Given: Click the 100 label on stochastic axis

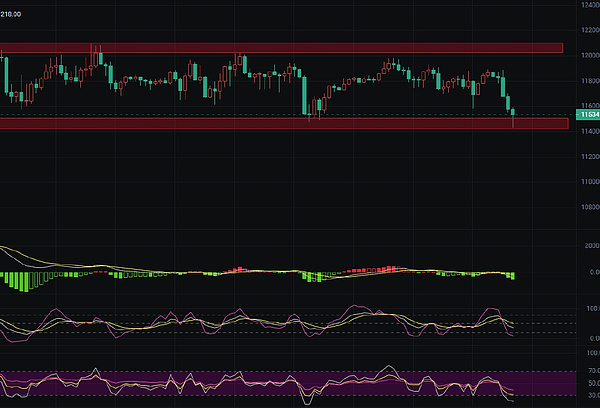Looking at the screenshot, I should coord(589,310).
